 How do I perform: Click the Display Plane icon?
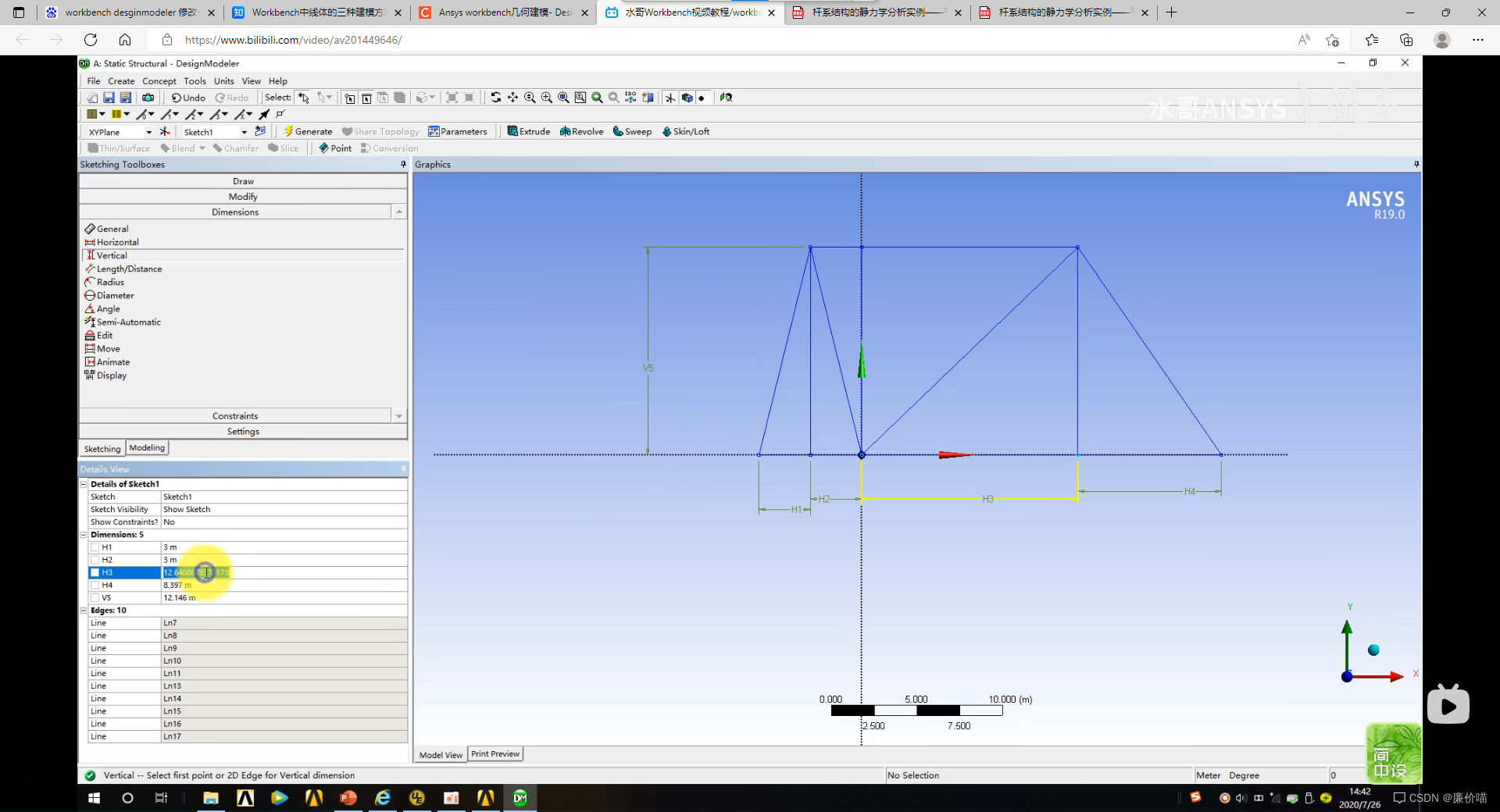(x=670, y=98)
